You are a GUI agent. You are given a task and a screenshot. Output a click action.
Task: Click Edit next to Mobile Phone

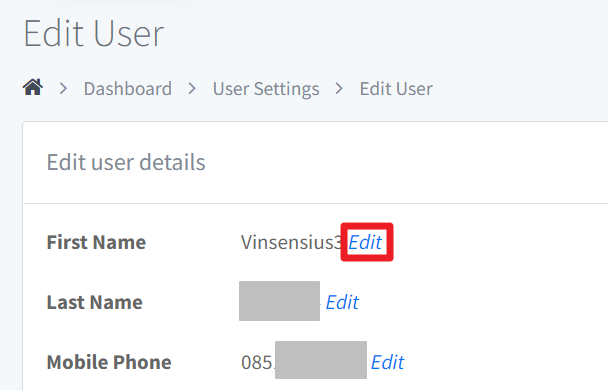[x=387, y=362]
